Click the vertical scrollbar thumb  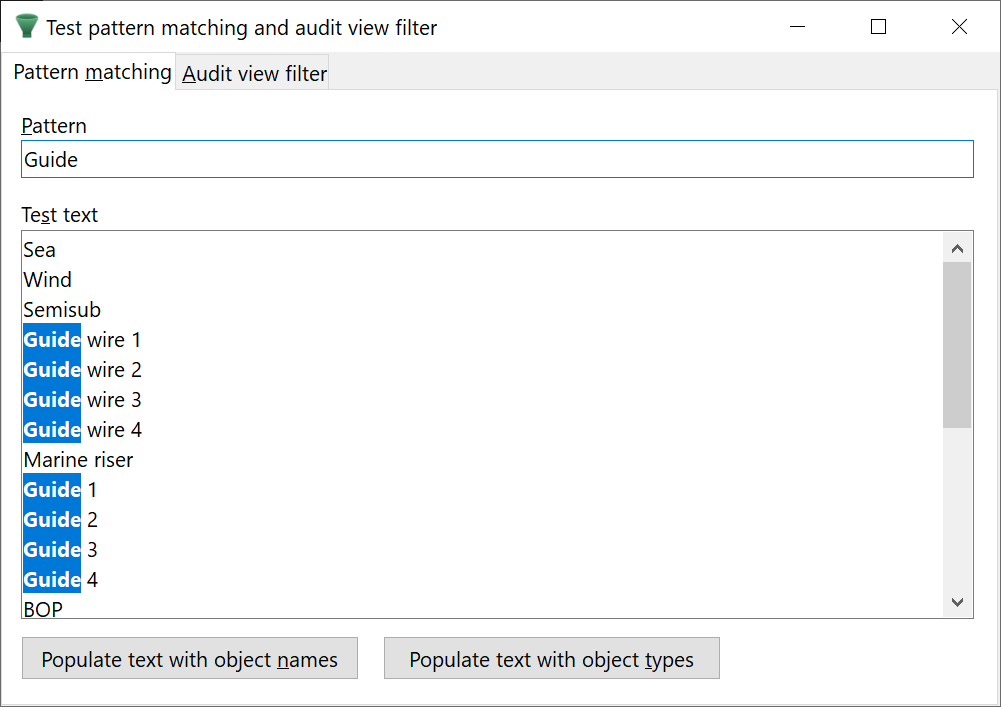tap(957, 345)
